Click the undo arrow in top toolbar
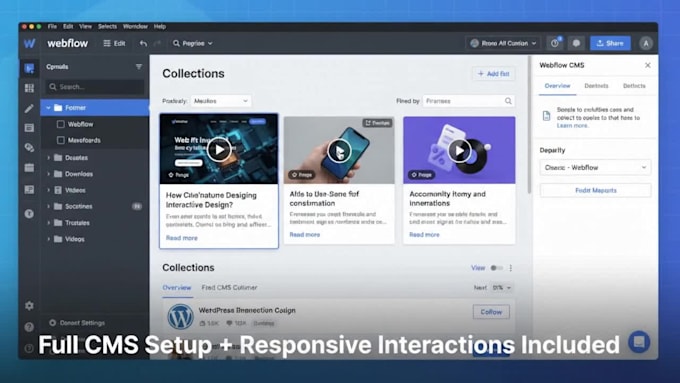680x383 pixels. click(x=143, y=43)
